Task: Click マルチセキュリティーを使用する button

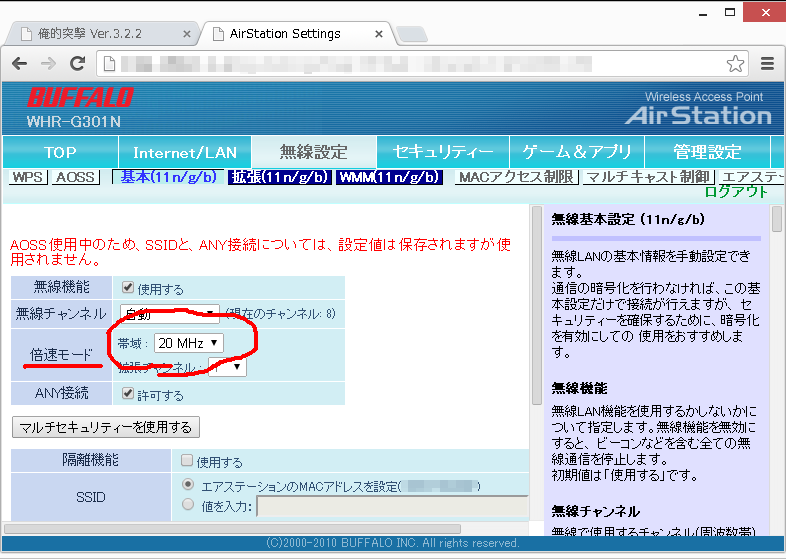Action: [x=106, y=427]
